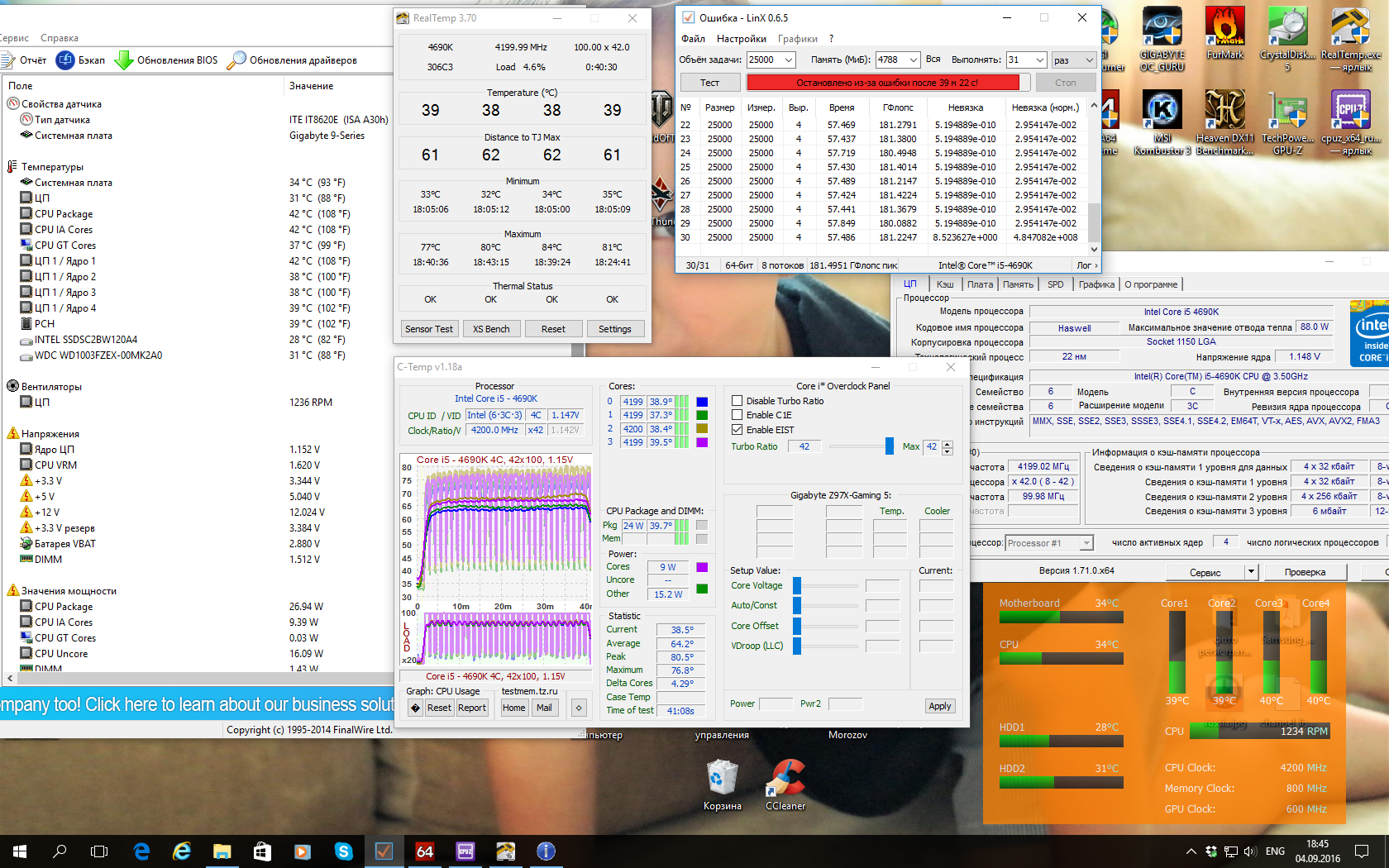Adjust the Core Voltage slider in C-Temp

[x=797, y=585]
